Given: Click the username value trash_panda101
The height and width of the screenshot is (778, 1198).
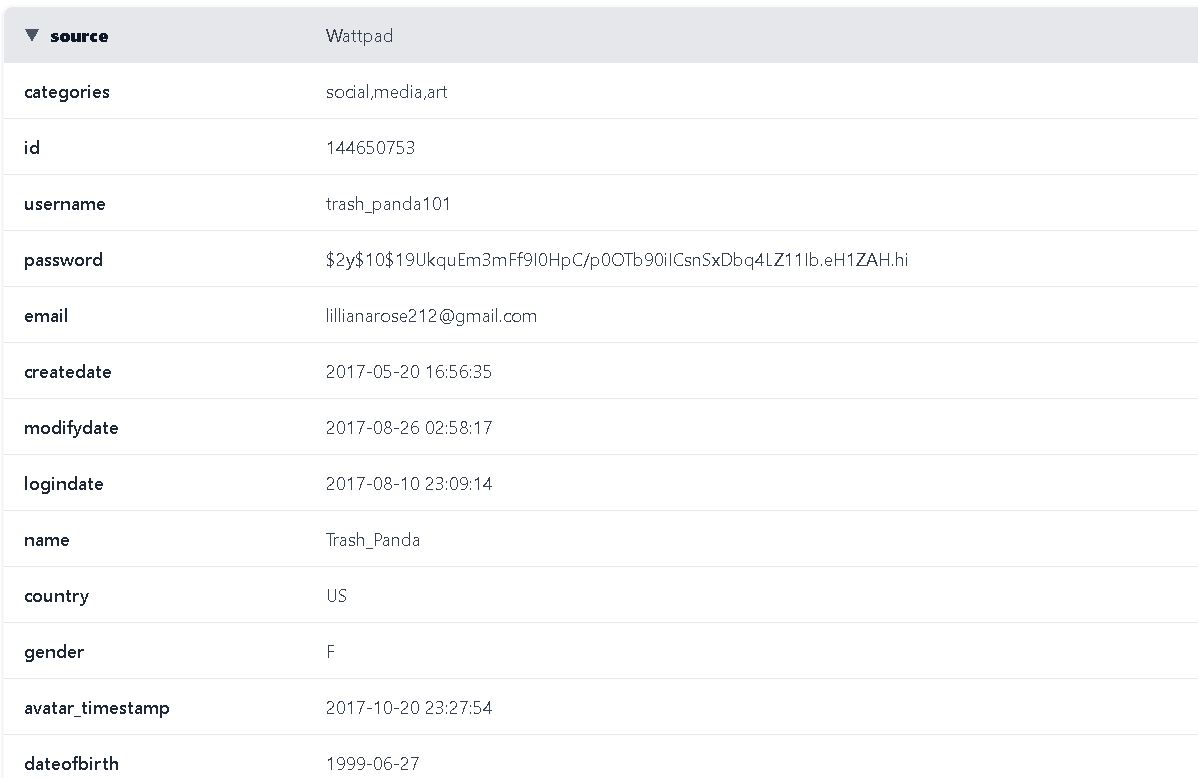Looking at the screenshot, I should click(x=388, y=204).
